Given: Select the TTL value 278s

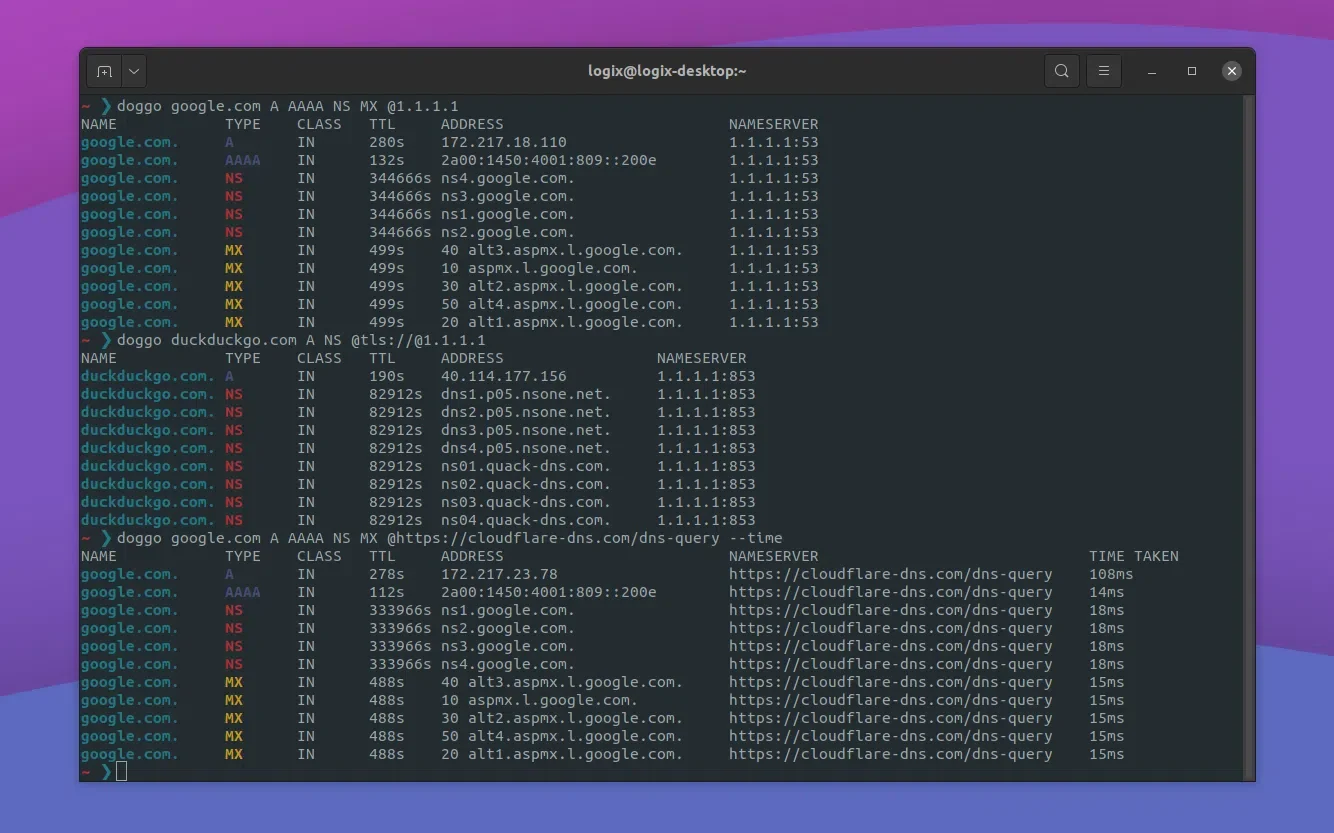Looking at the screenshot, I should tap(387, 574).
